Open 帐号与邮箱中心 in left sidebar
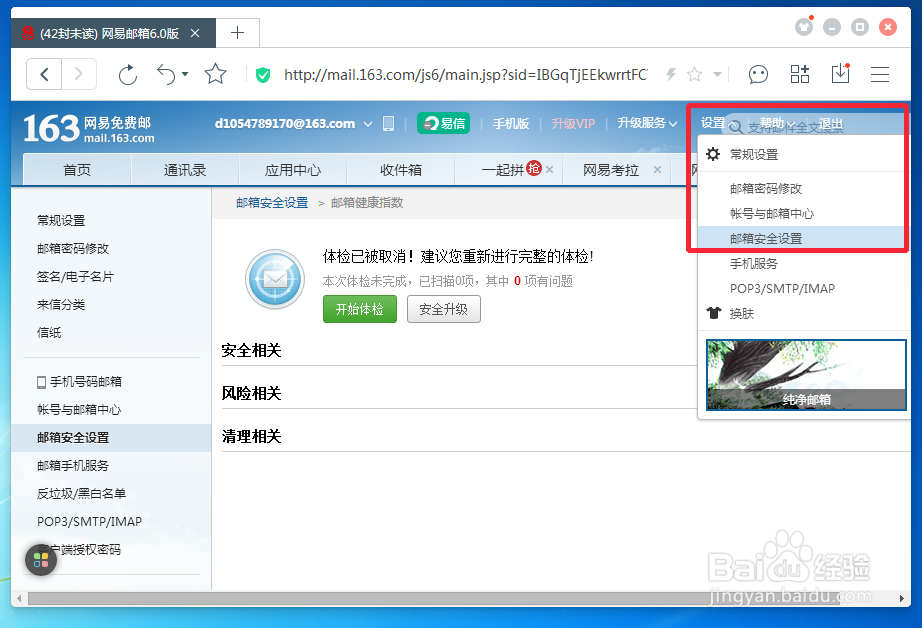 point(79,410)
